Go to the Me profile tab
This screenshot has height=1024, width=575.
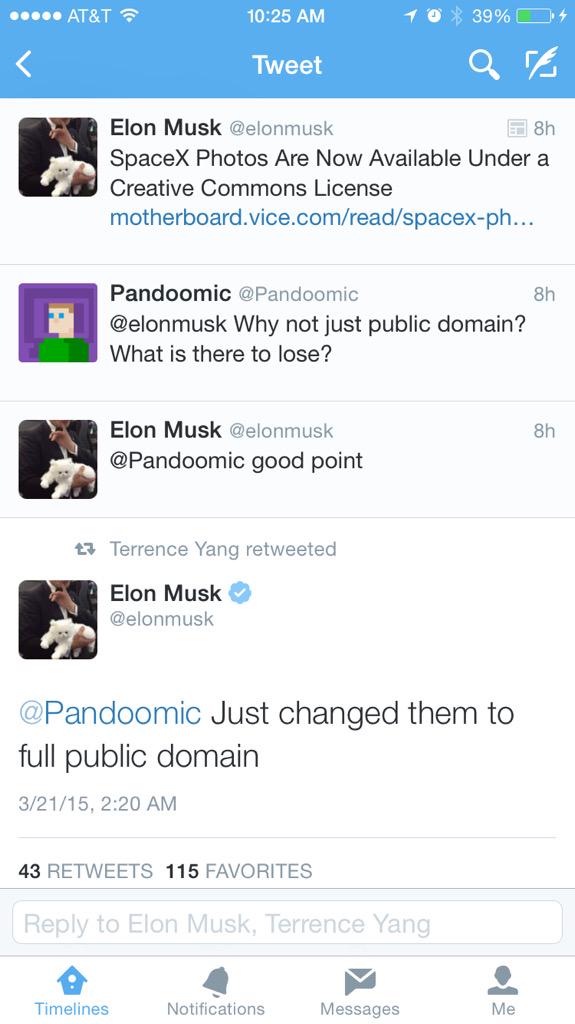503,991
